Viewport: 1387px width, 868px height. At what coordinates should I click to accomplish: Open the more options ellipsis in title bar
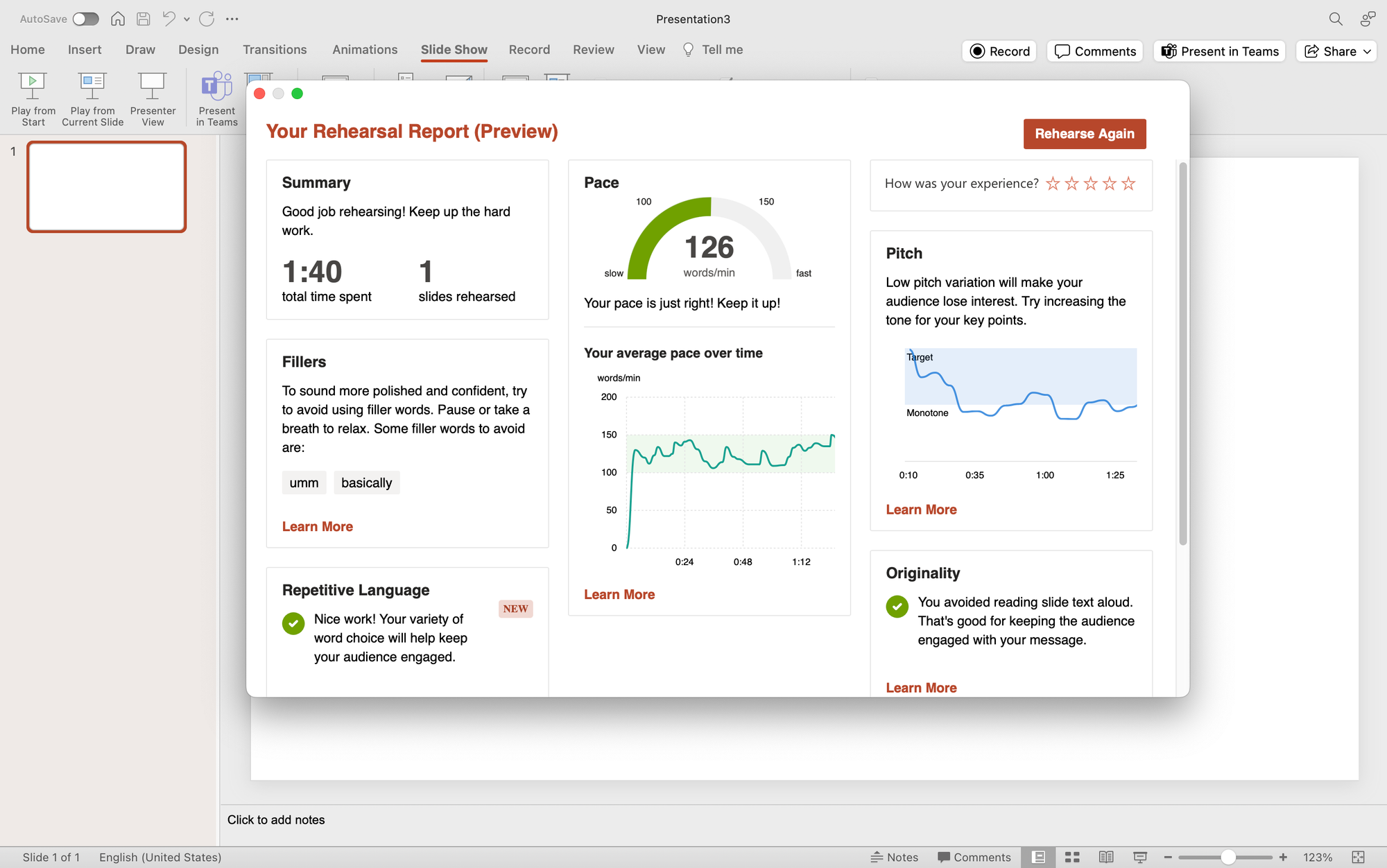coord(232,19)
